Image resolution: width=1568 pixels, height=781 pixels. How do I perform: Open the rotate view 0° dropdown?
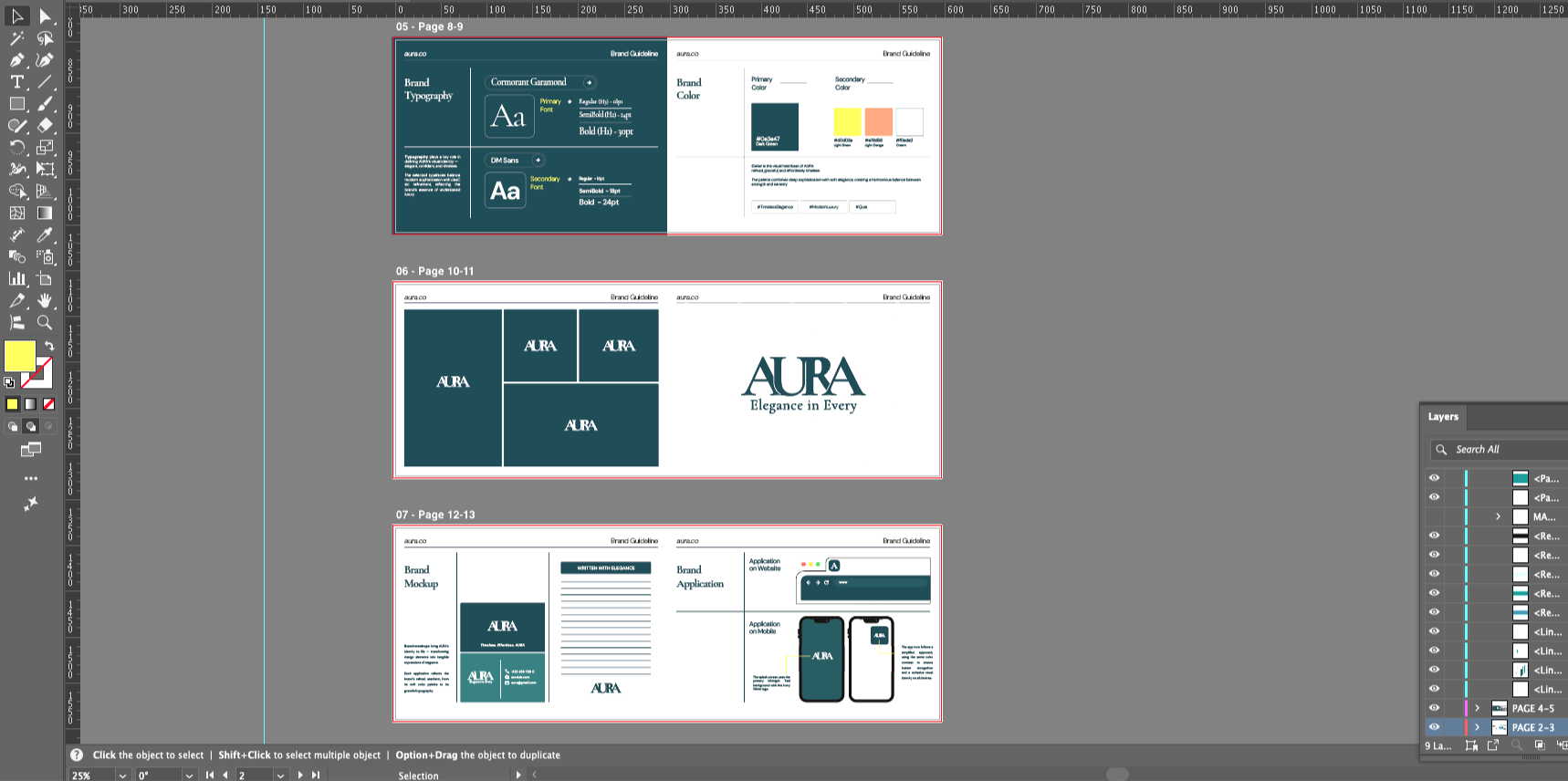pyautogui.click(x=189, y=776)
